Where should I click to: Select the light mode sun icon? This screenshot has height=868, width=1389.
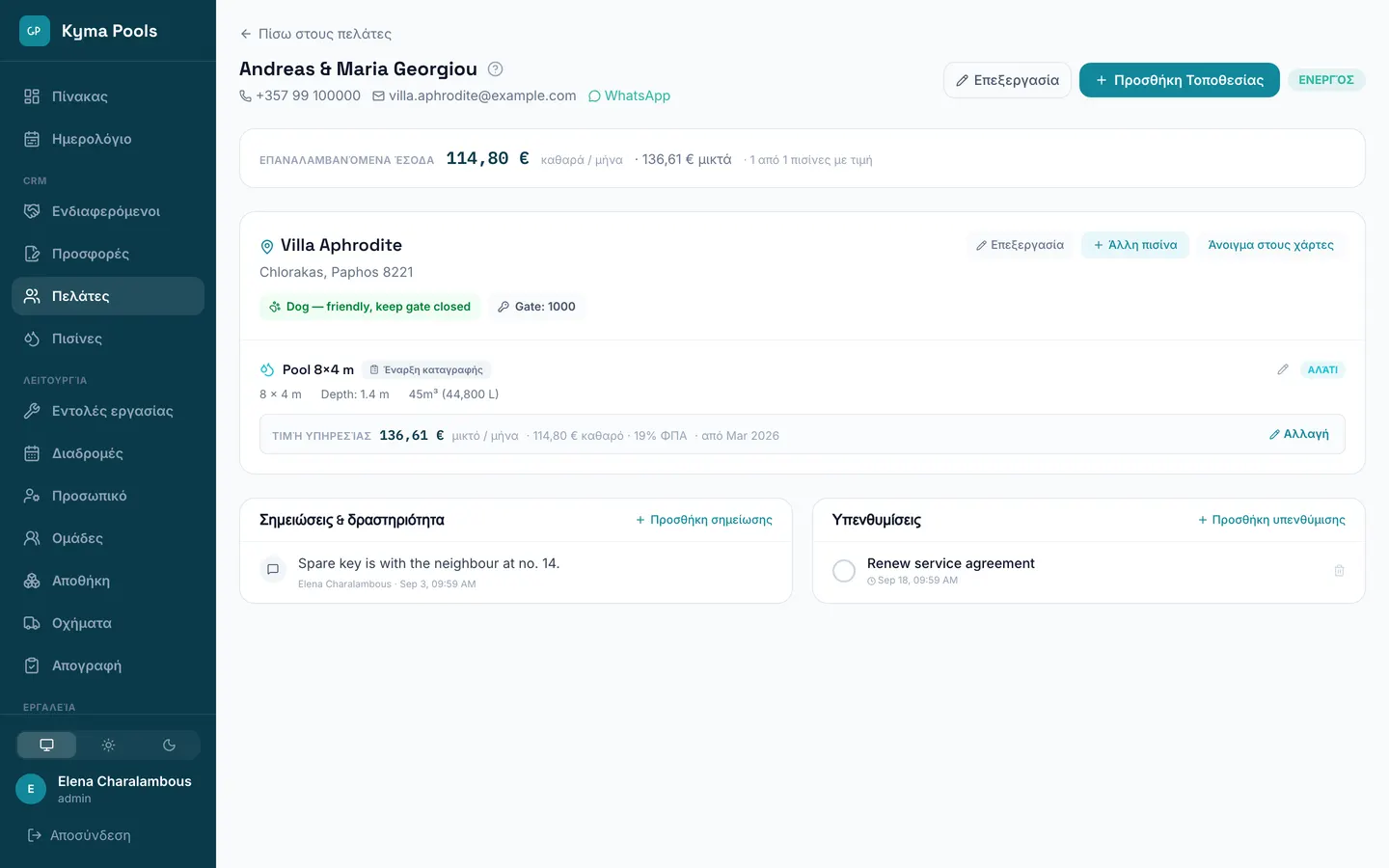(x=108, y=745)
